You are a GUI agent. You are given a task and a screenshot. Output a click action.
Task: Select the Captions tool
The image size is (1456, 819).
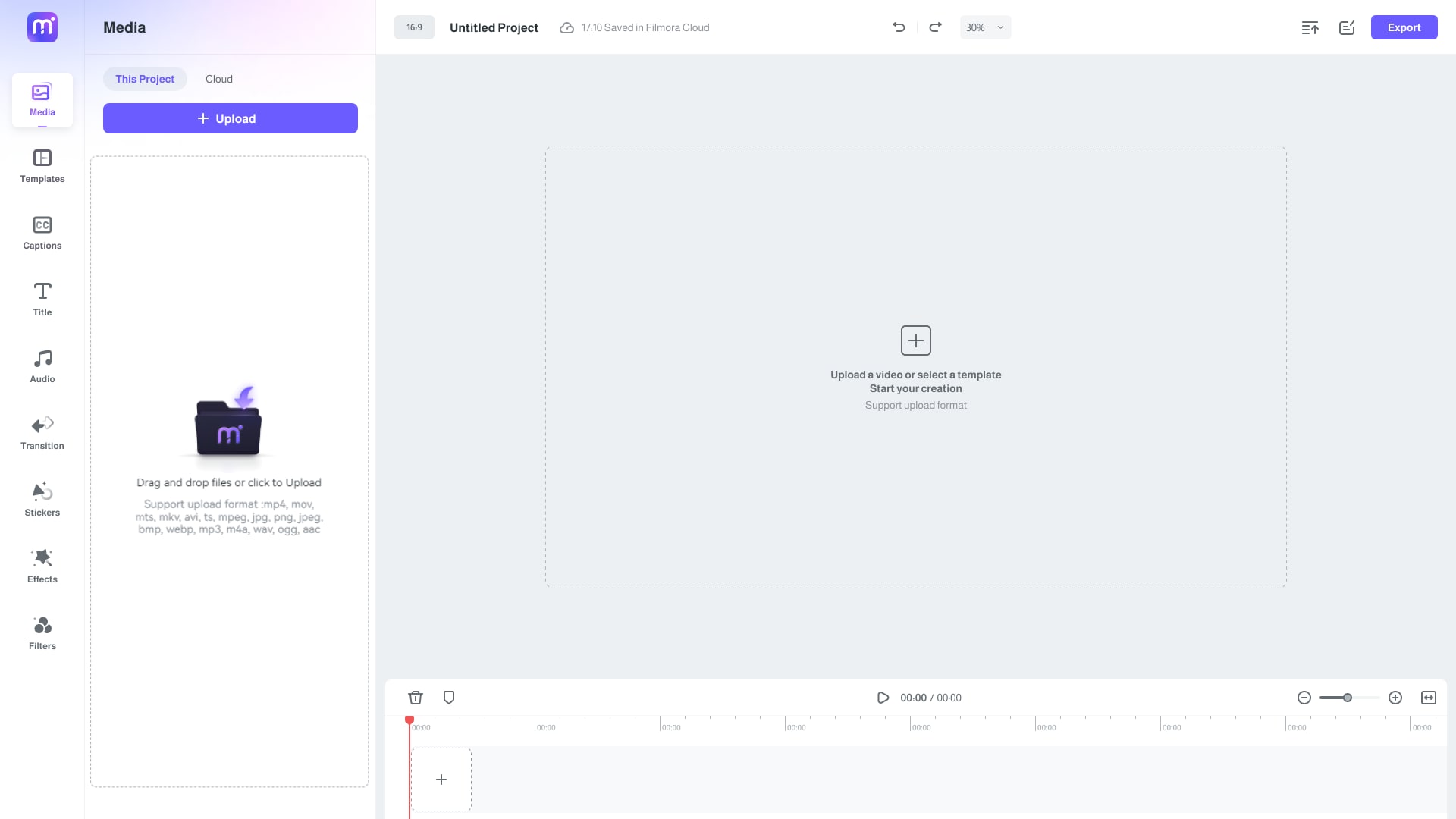(x=42, y=232)
